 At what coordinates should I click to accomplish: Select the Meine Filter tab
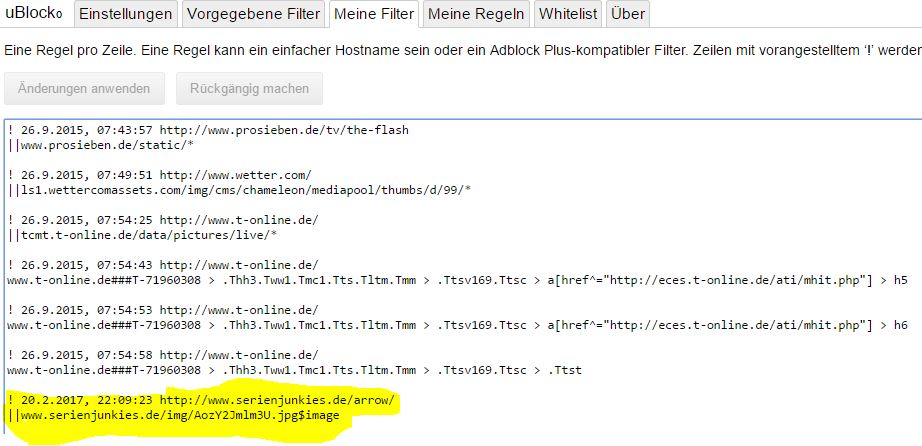click(x=374, y=14)
